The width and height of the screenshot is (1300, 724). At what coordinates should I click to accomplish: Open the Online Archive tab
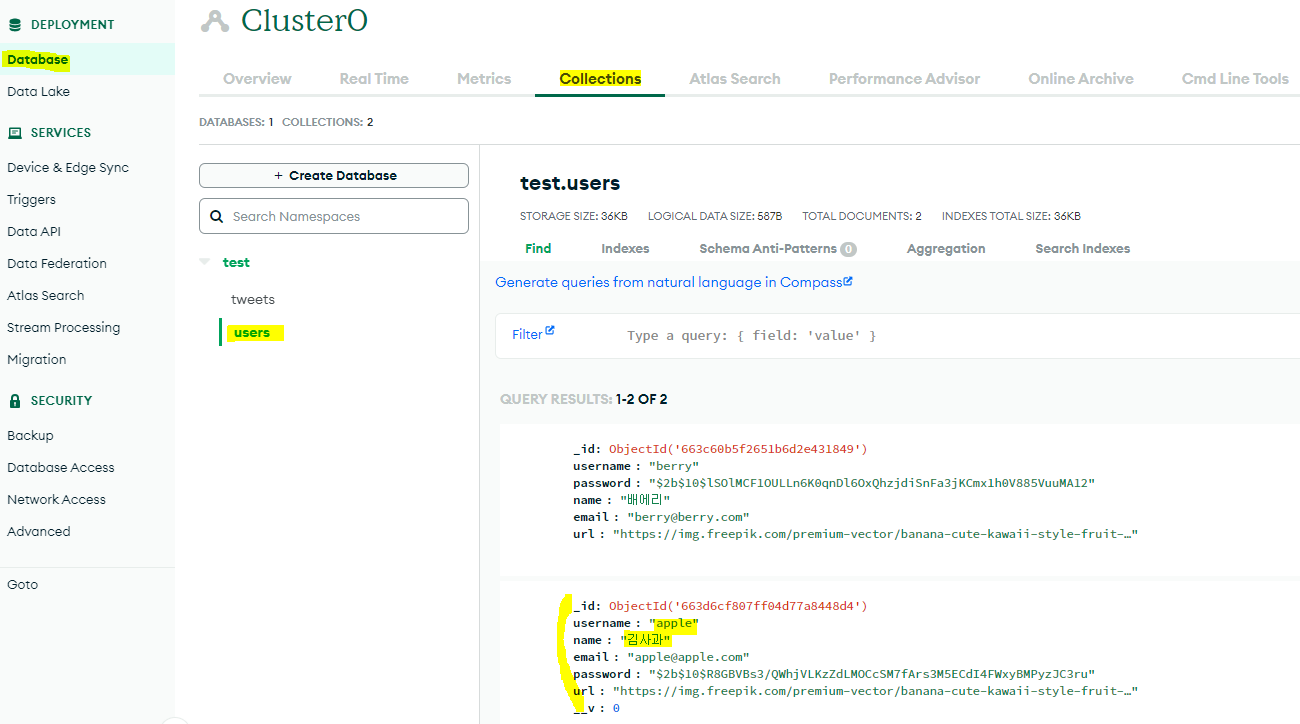1081,78
